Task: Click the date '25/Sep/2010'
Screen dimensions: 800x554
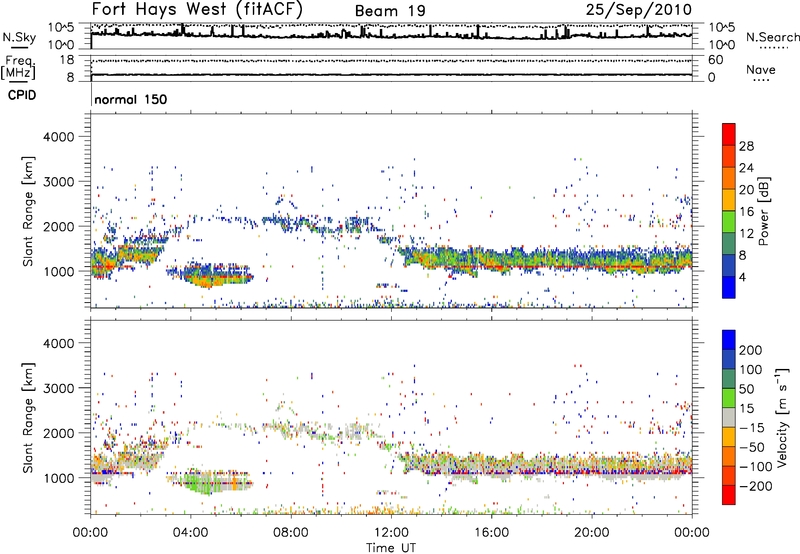Action: point(639,10)
